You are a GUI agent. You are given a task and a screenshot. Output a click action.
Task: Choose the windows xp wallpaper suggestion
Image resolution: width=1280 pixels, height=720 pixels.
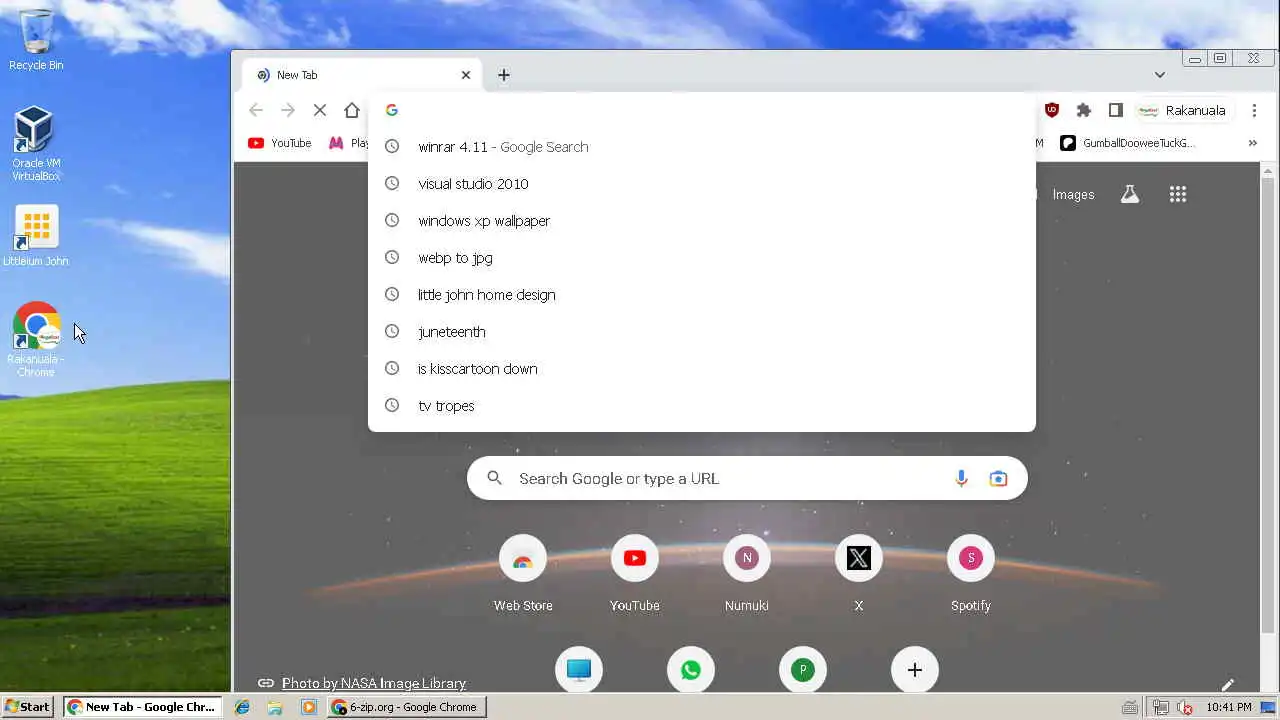(702, 221)
